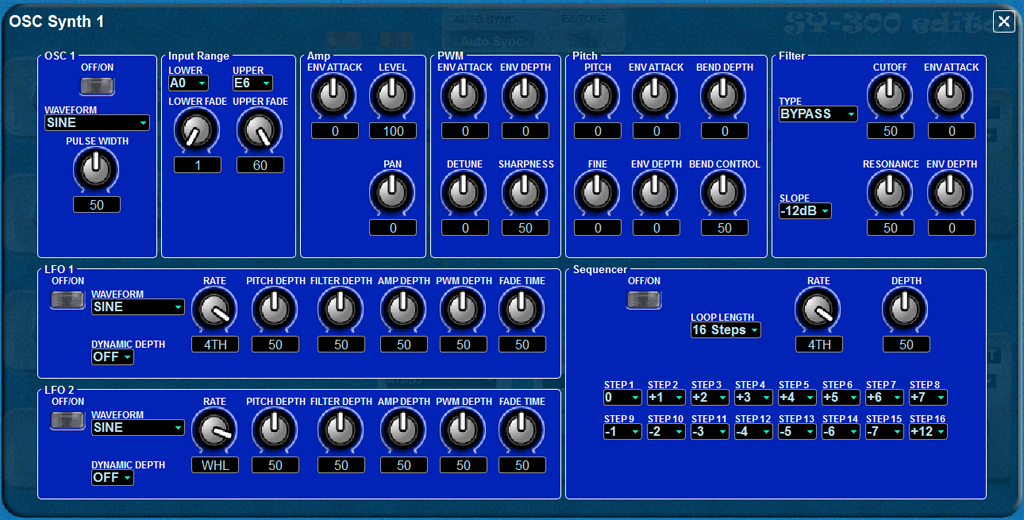1024x520 pixels.
Task: Open the STEP 12 value dropdown
Action: pos(753,431)
